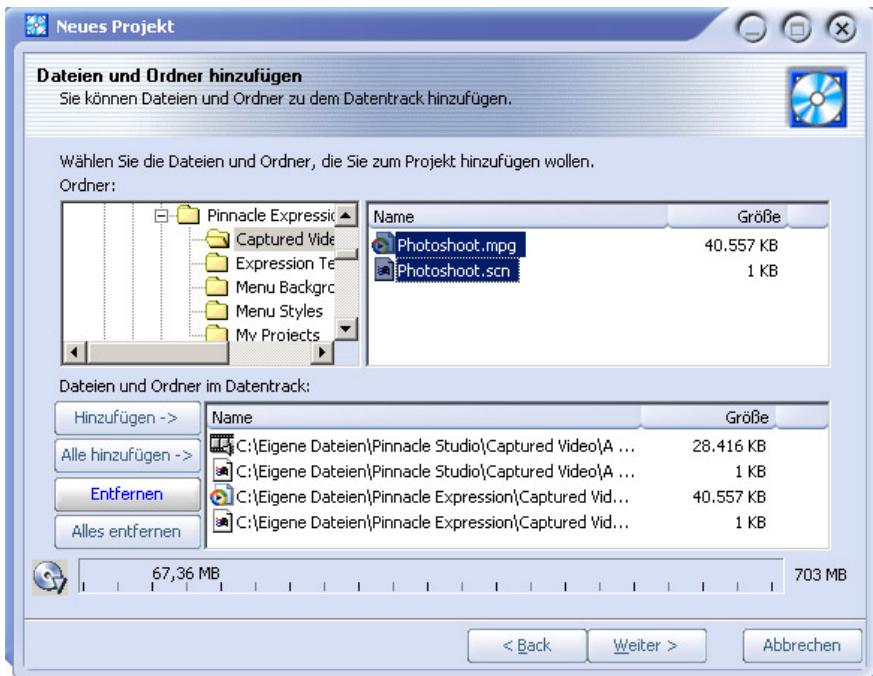The width and height of the screenshot is (873, 676).
Task: Sort files by the upper Größe column header
Action: point(728,217)
